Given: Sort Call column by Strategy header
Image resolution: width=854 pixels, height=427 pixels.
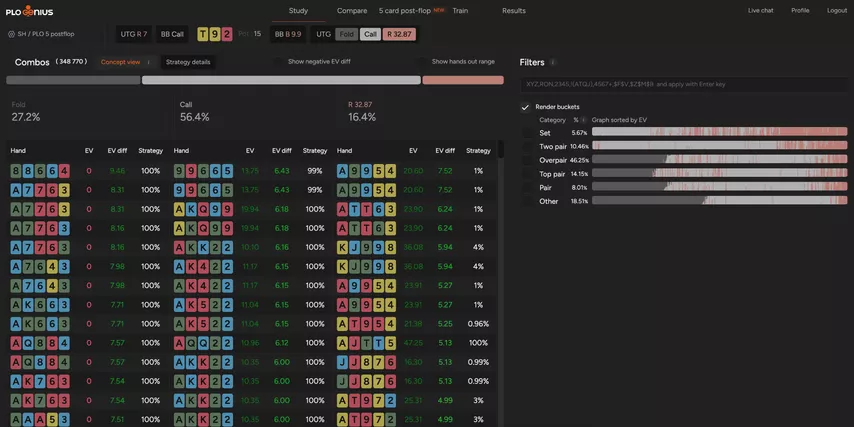Looking at the screenshot, I should coord(314,151).
